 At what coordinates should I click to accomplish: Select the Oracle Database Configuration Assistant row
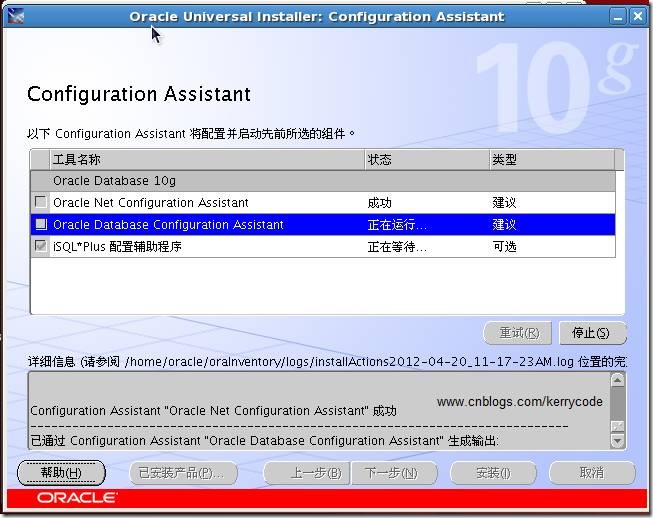(323, 224)
